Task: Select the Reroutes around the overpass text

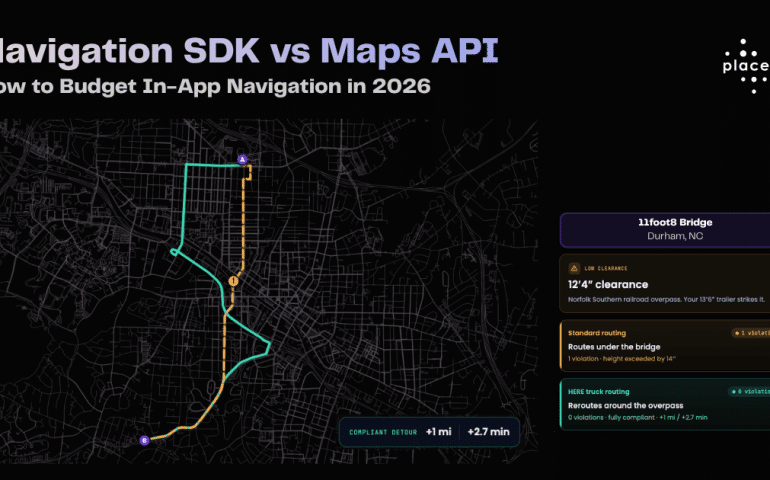Action: (x=626, y=406)
